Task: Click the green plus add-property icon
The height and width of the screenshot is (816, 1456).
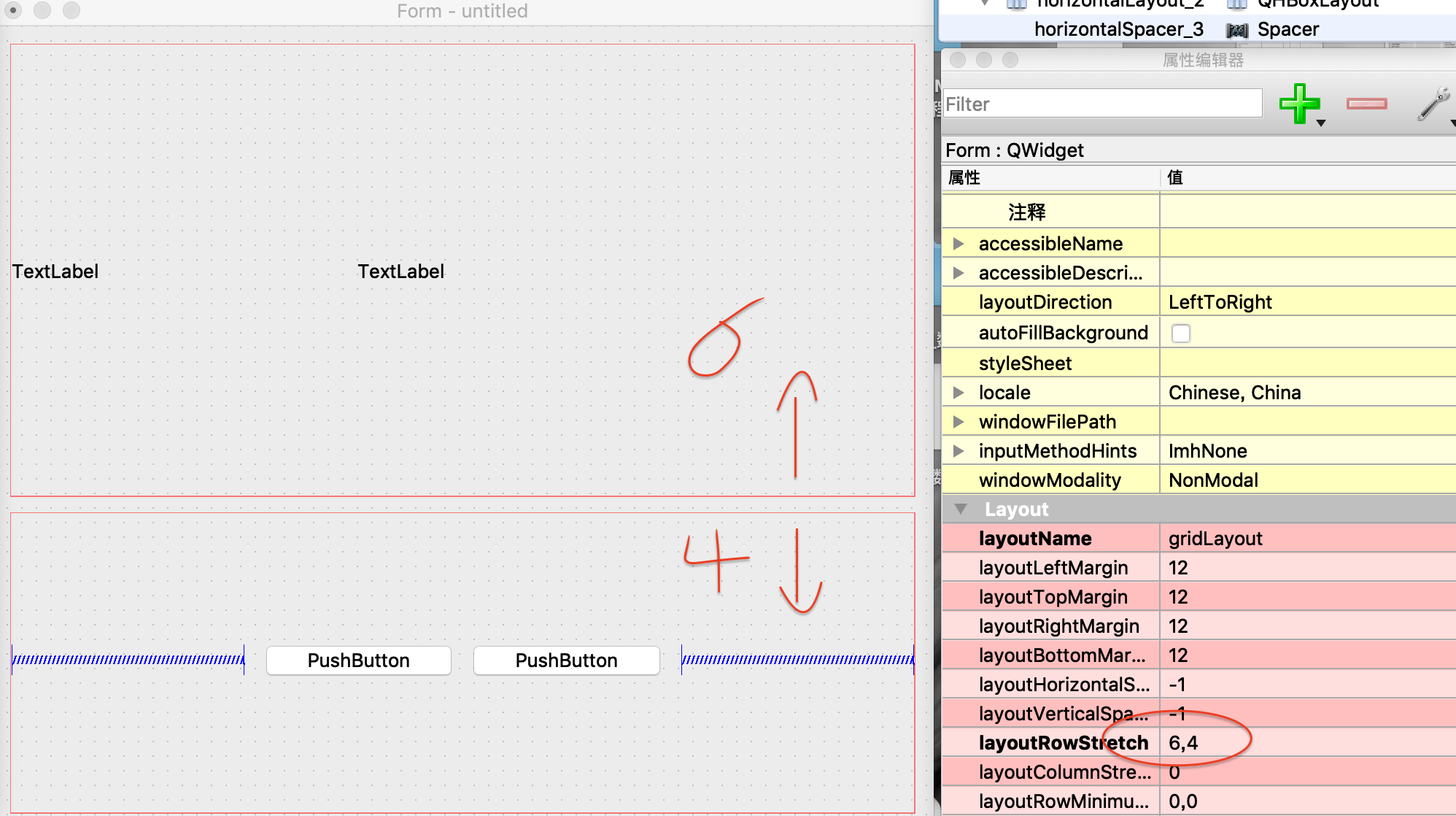Action: tap(1299, 103)
